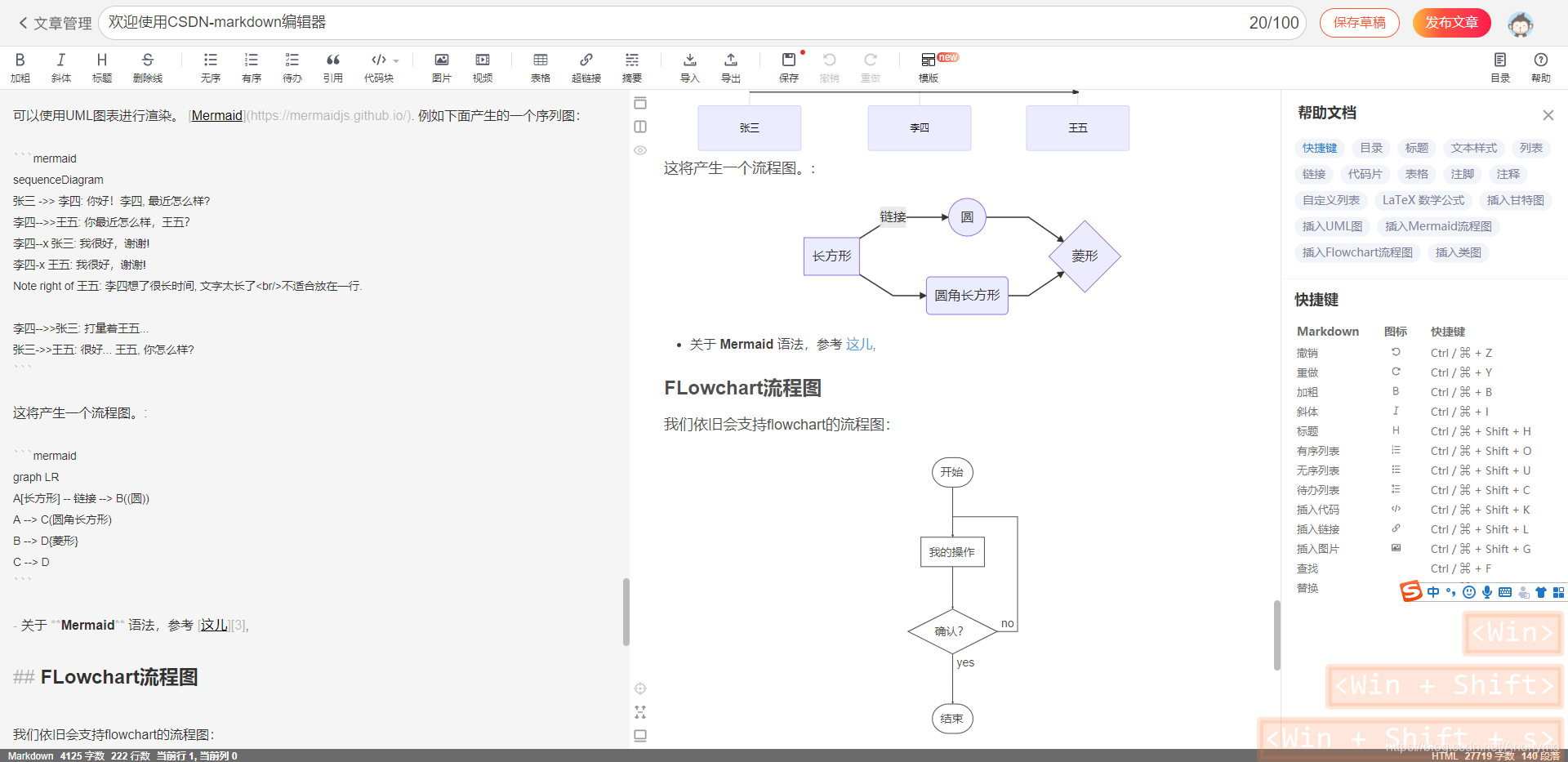Select the 注脚 help tag

point(1463,174)
